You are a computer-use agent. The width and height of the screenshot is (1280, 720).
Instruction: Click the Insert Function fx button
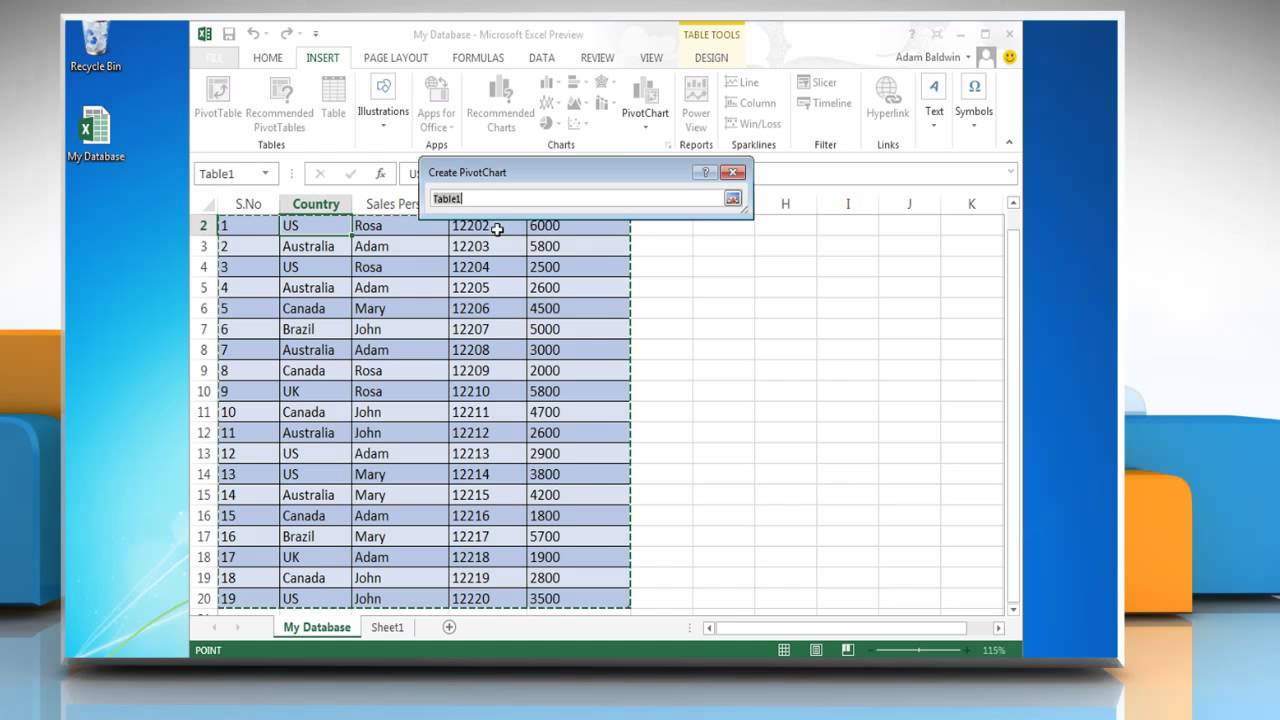pos(380,174)
